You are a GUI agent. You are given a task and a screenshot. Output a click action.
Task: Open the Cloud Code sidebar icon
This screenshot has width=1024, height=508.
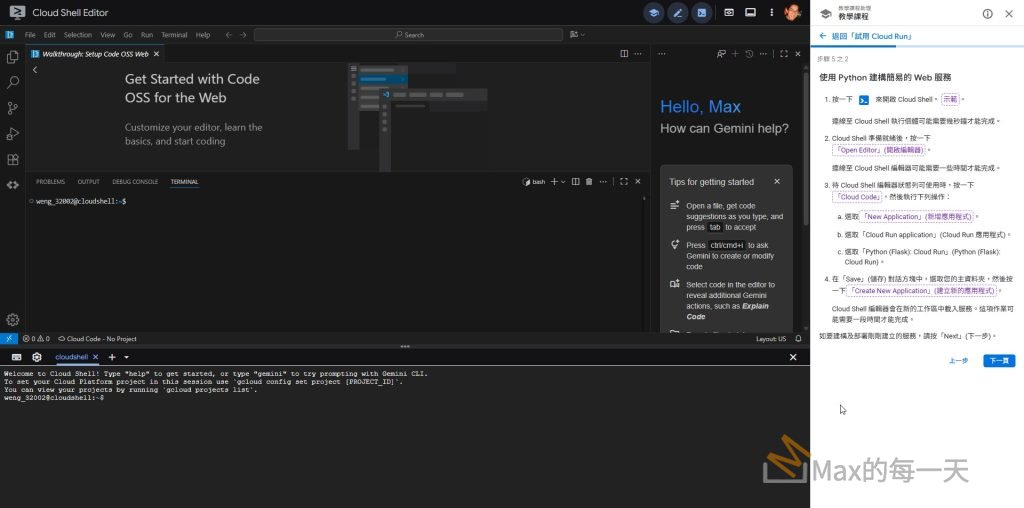pyautogui.click(x=13, y=185)
